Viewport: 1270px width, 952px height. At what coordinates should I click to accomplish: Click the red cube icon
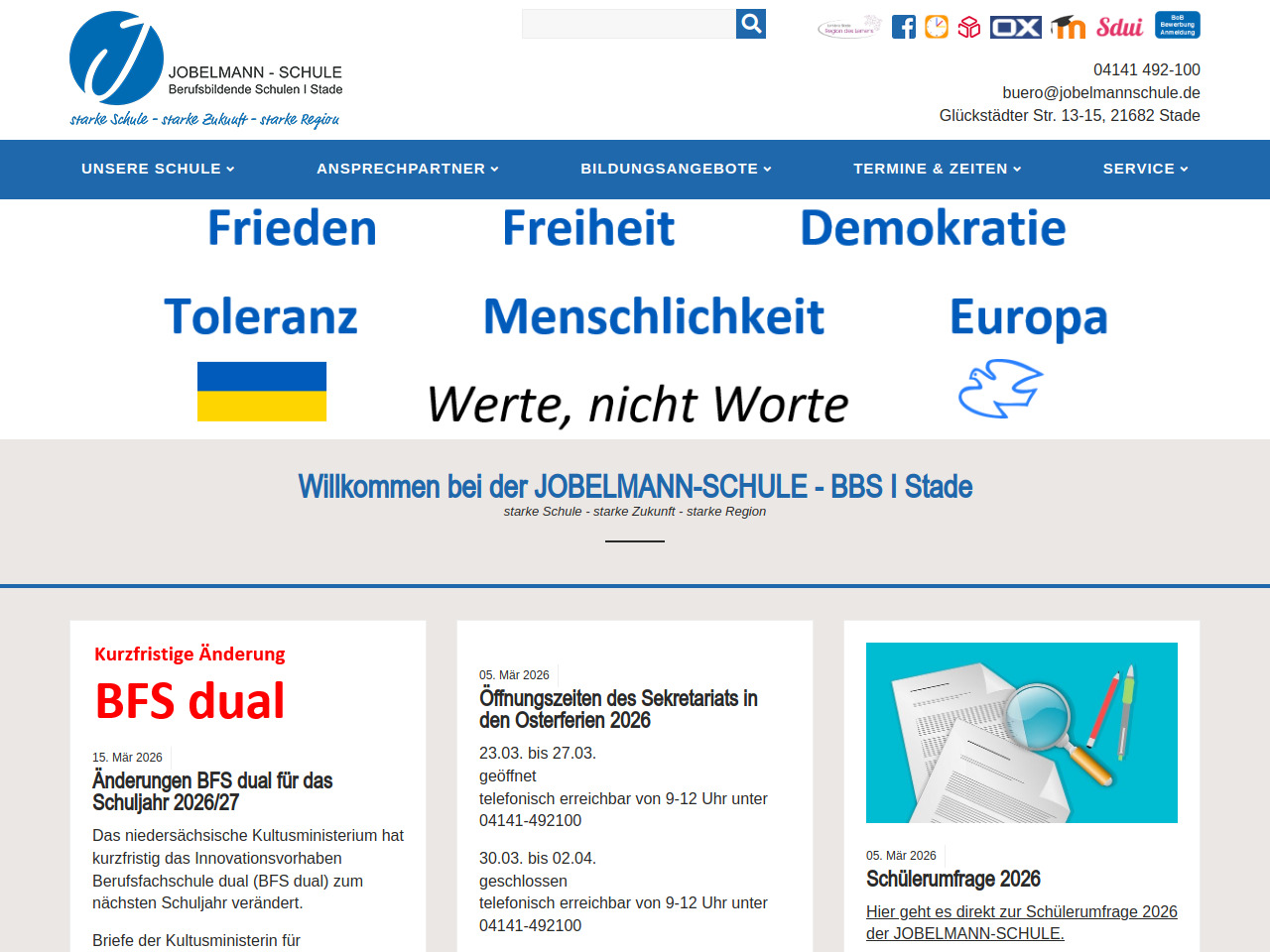pos(969,27)
